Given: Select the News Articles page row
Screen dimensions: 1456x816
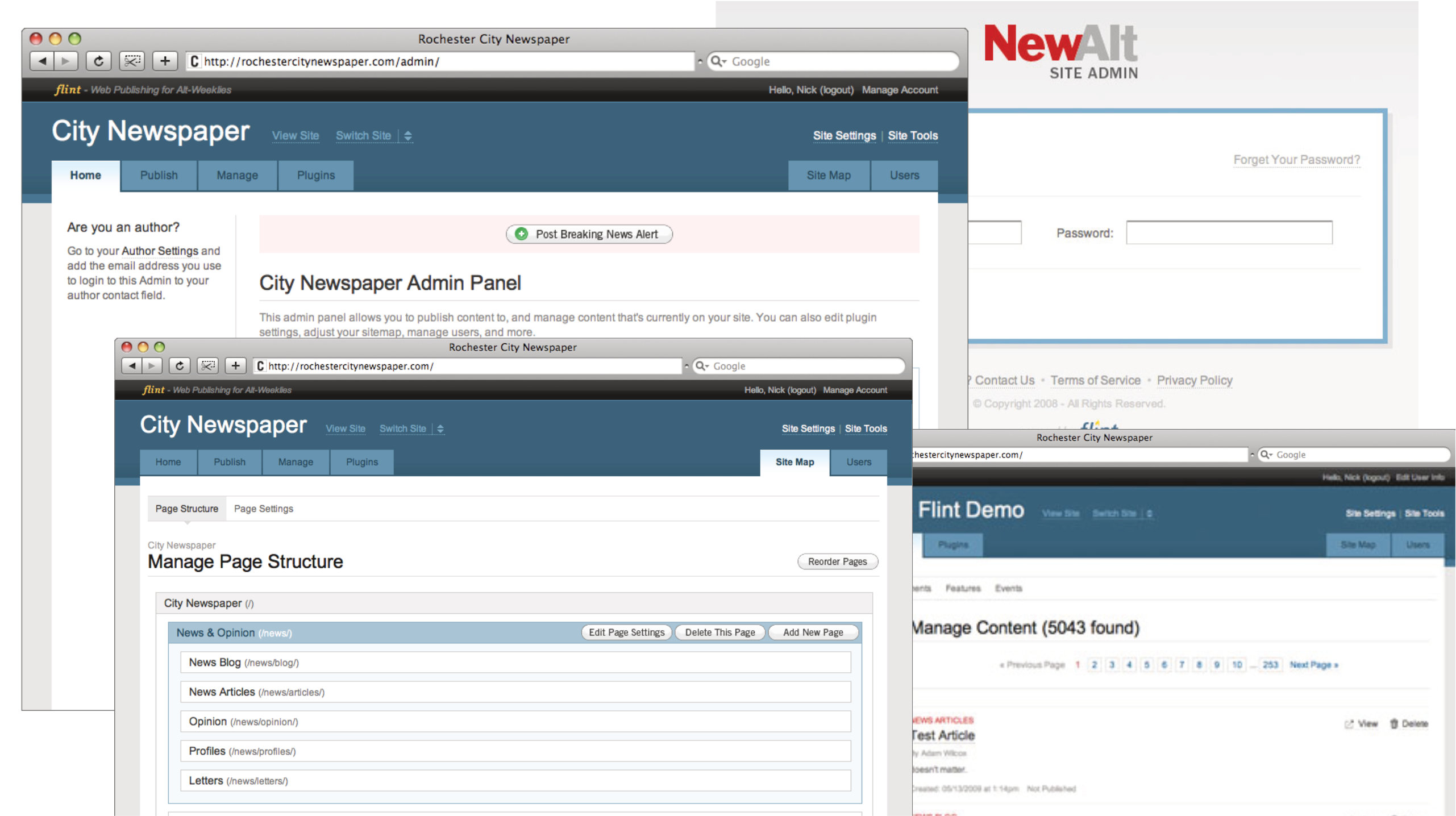Looking at the screenshot, I should [x=515, y=692].
